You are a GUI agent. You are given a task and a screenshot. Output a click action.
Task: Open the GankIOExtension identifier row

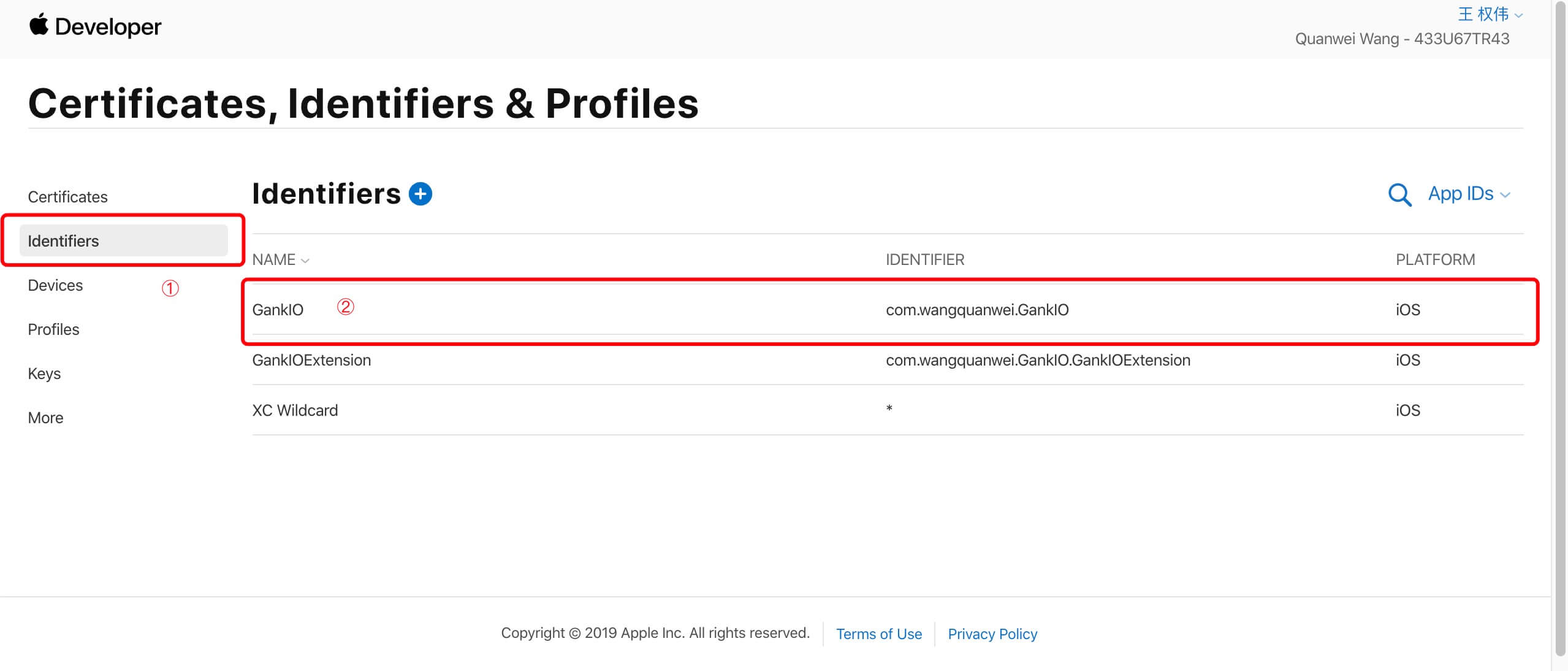tap(888, 360)
